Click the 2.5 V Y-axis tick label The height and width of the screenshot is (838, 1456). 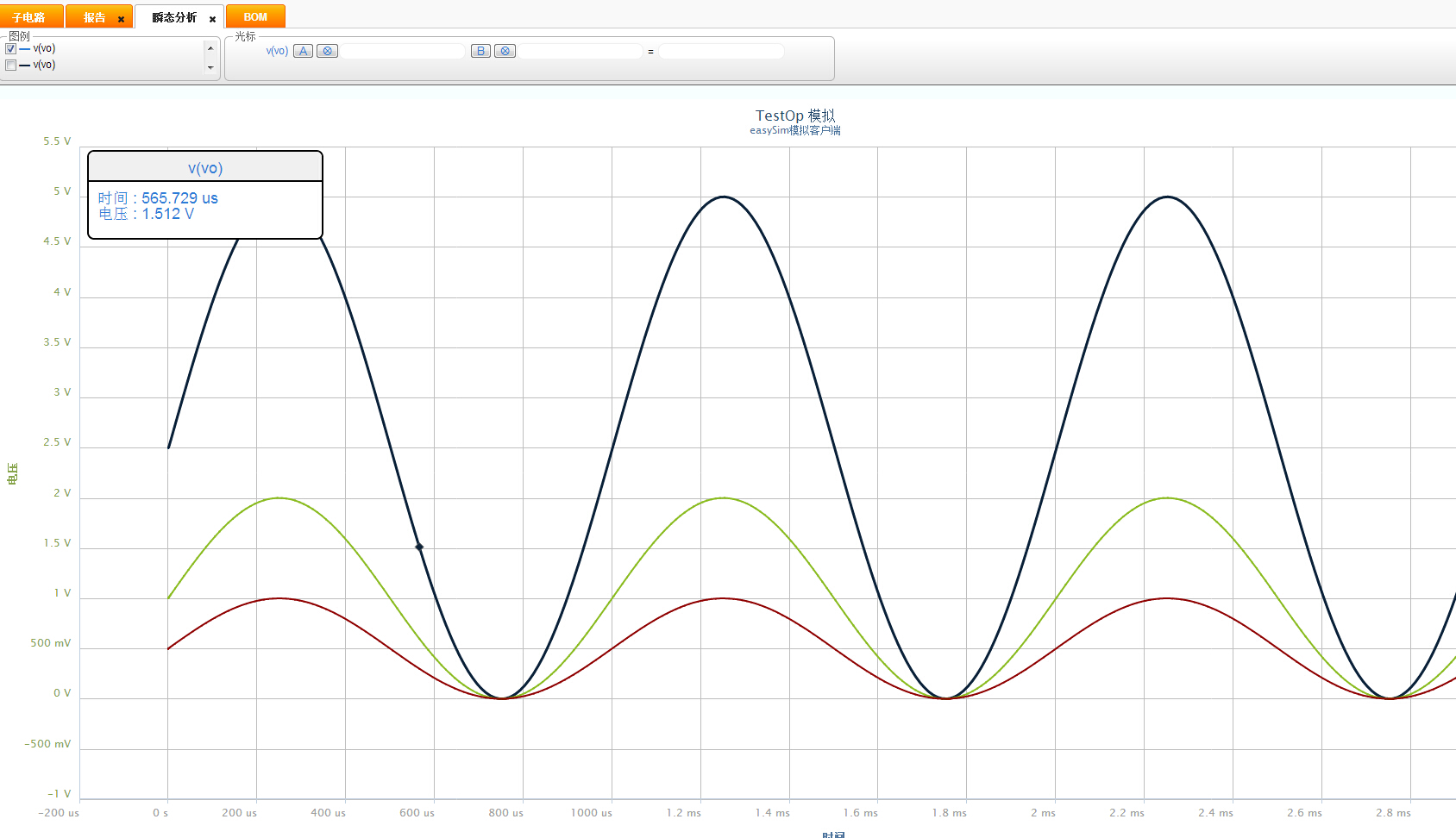[57, 442]
